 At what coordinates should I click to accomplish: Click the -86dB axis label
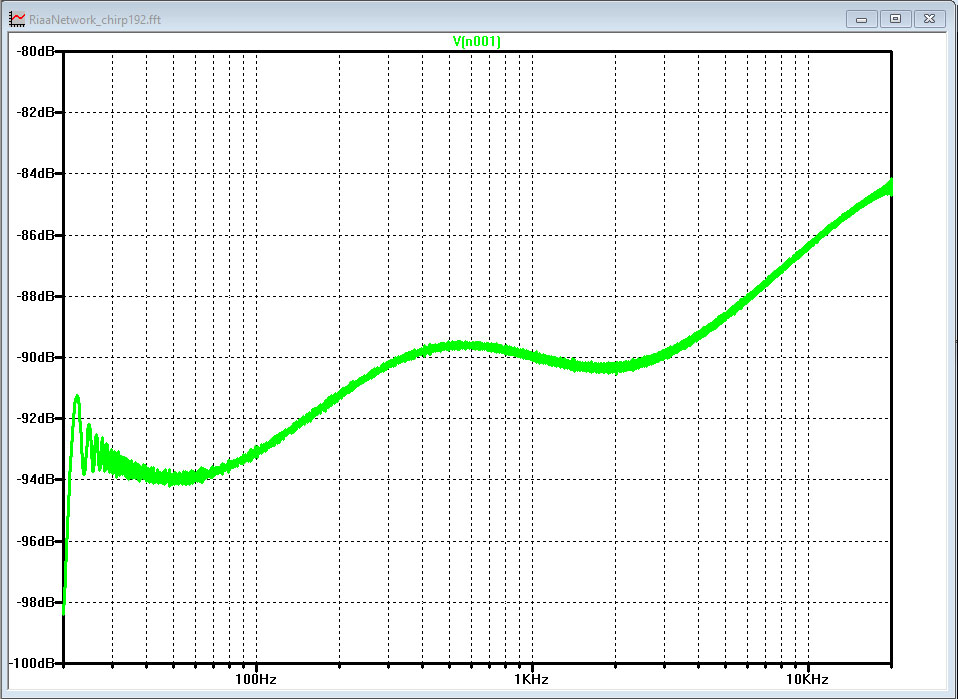(x=35, y=235)
